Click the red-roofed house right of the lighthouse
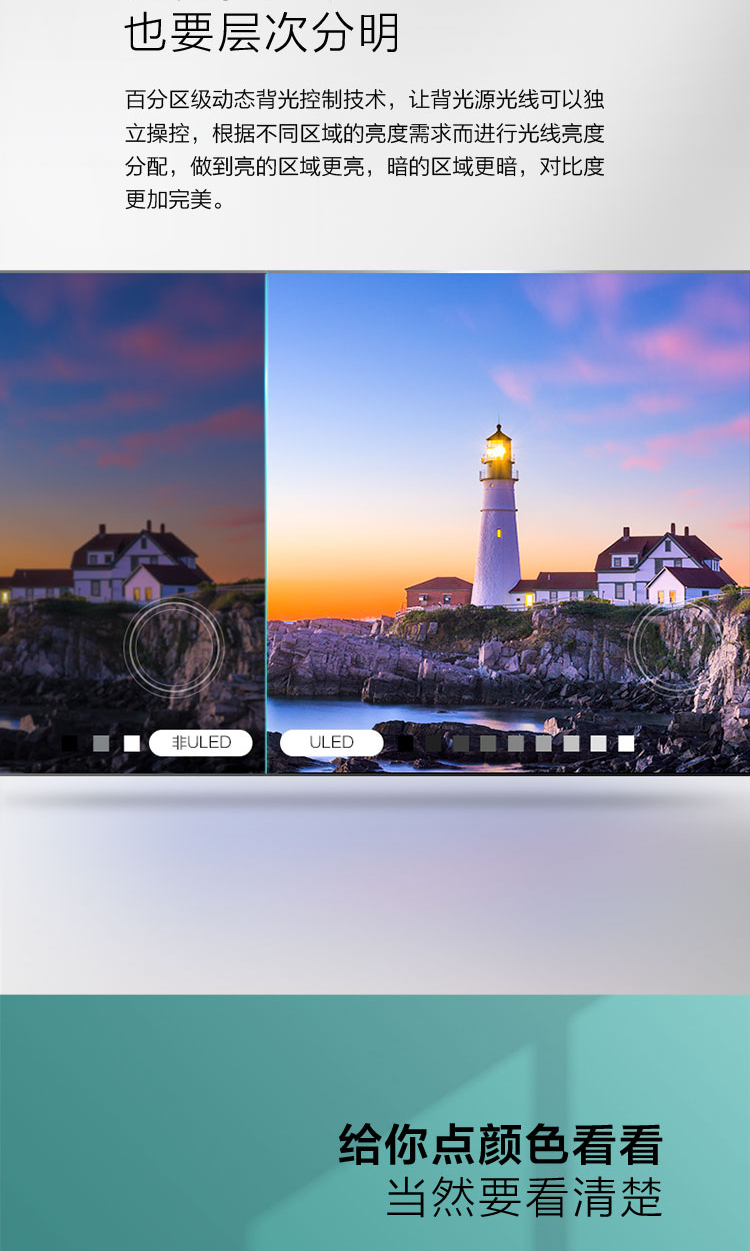The height and width of the screenshot is (1251, 750). [664, 564]
